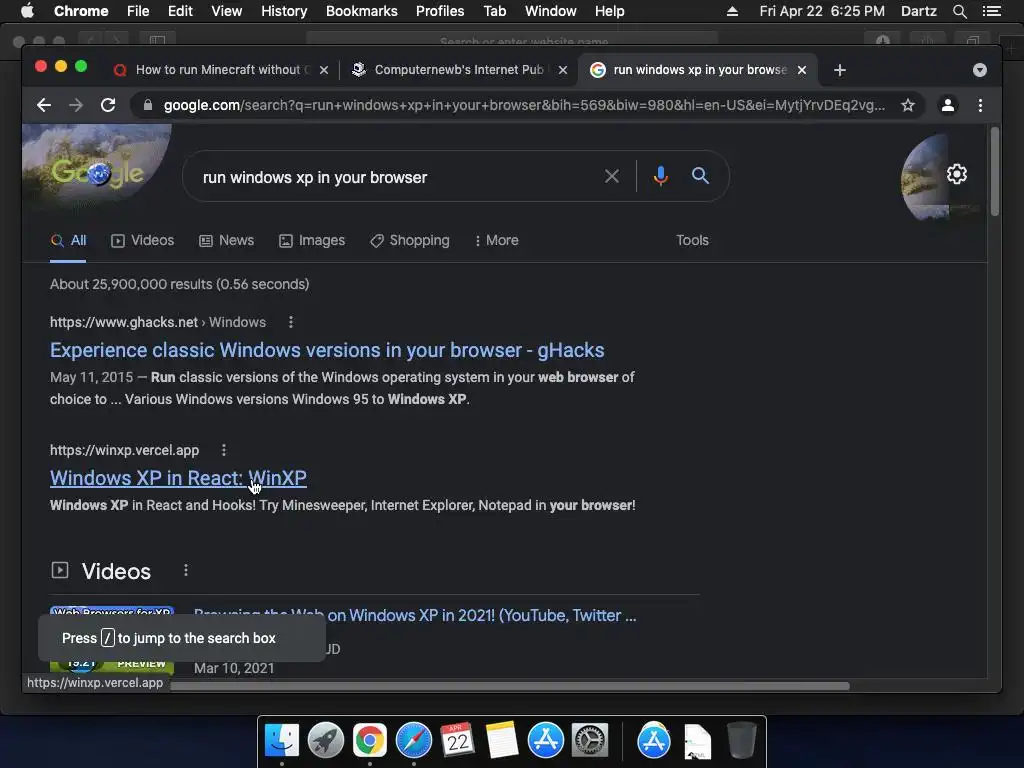Click About 25,900,000 results text
The image size is (1024, 768).
click(180, 284)
